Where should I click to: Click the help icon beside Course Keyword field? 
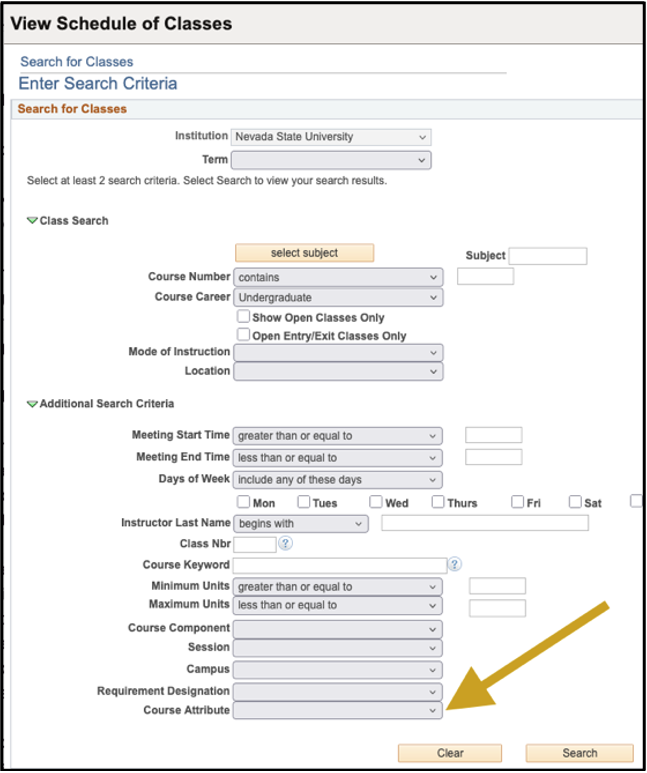tap(455, 565)
